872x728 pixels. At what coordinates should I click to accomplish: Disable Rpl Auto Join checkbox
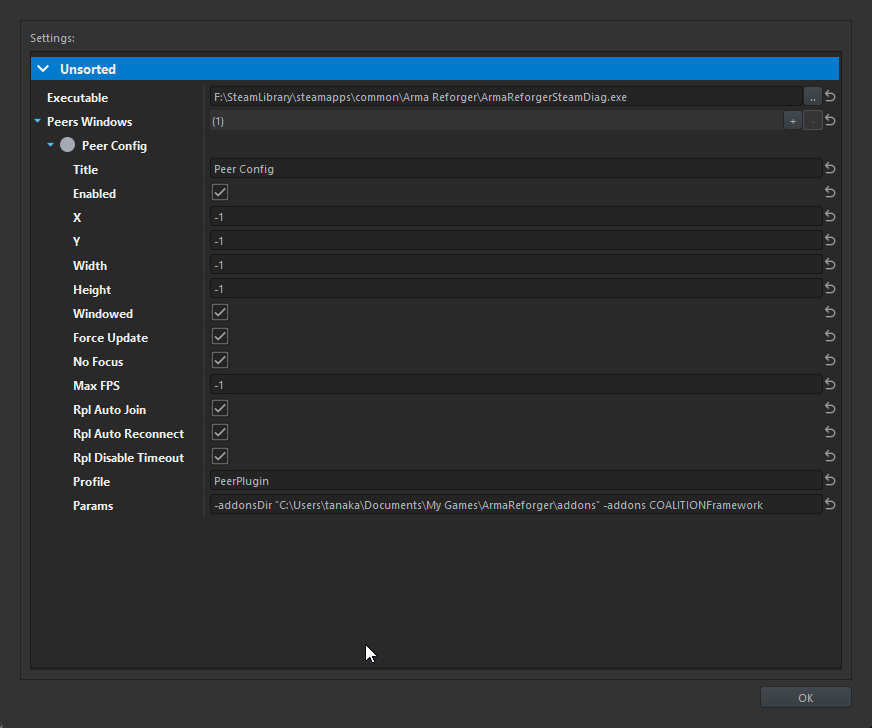[x=220, y=409]
